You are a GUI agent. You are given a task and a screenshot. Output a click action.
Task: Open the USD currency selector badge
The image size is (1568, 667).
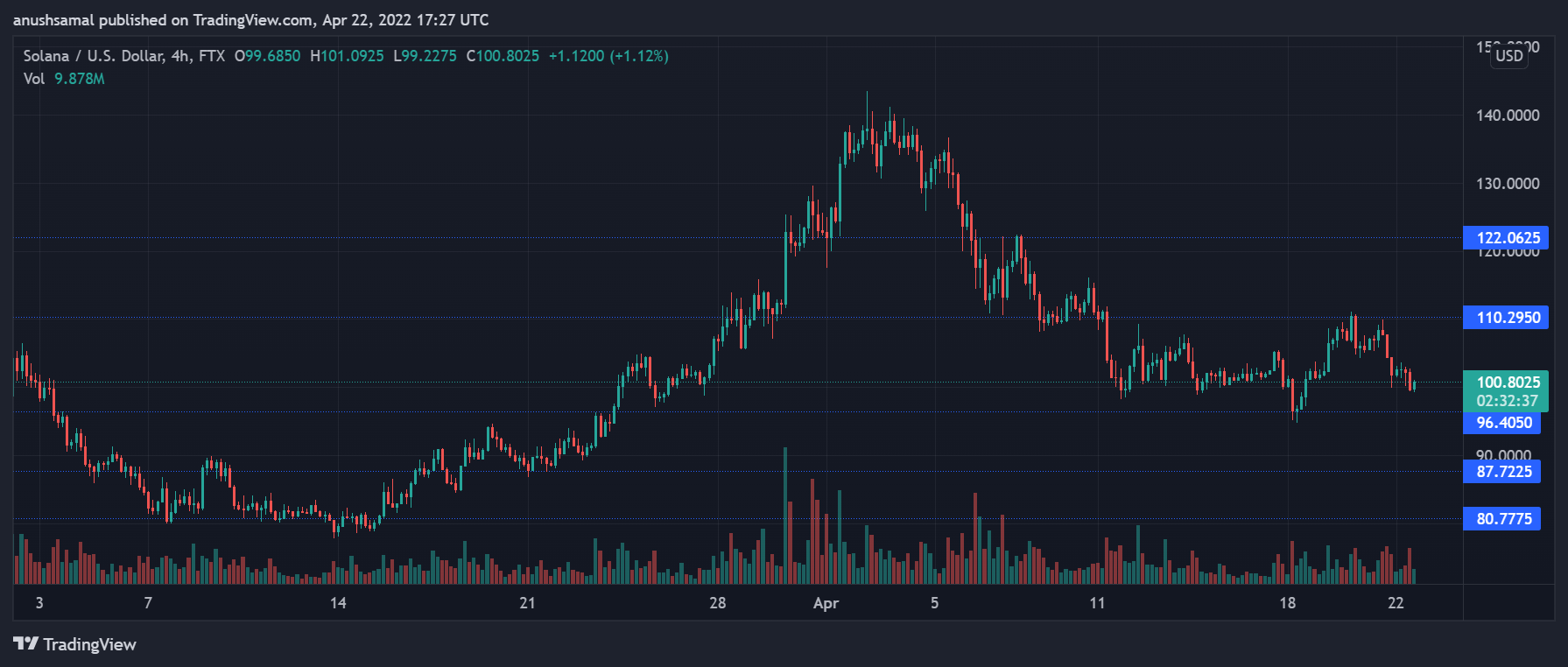pyautogui.click(x=1509, y=56)
